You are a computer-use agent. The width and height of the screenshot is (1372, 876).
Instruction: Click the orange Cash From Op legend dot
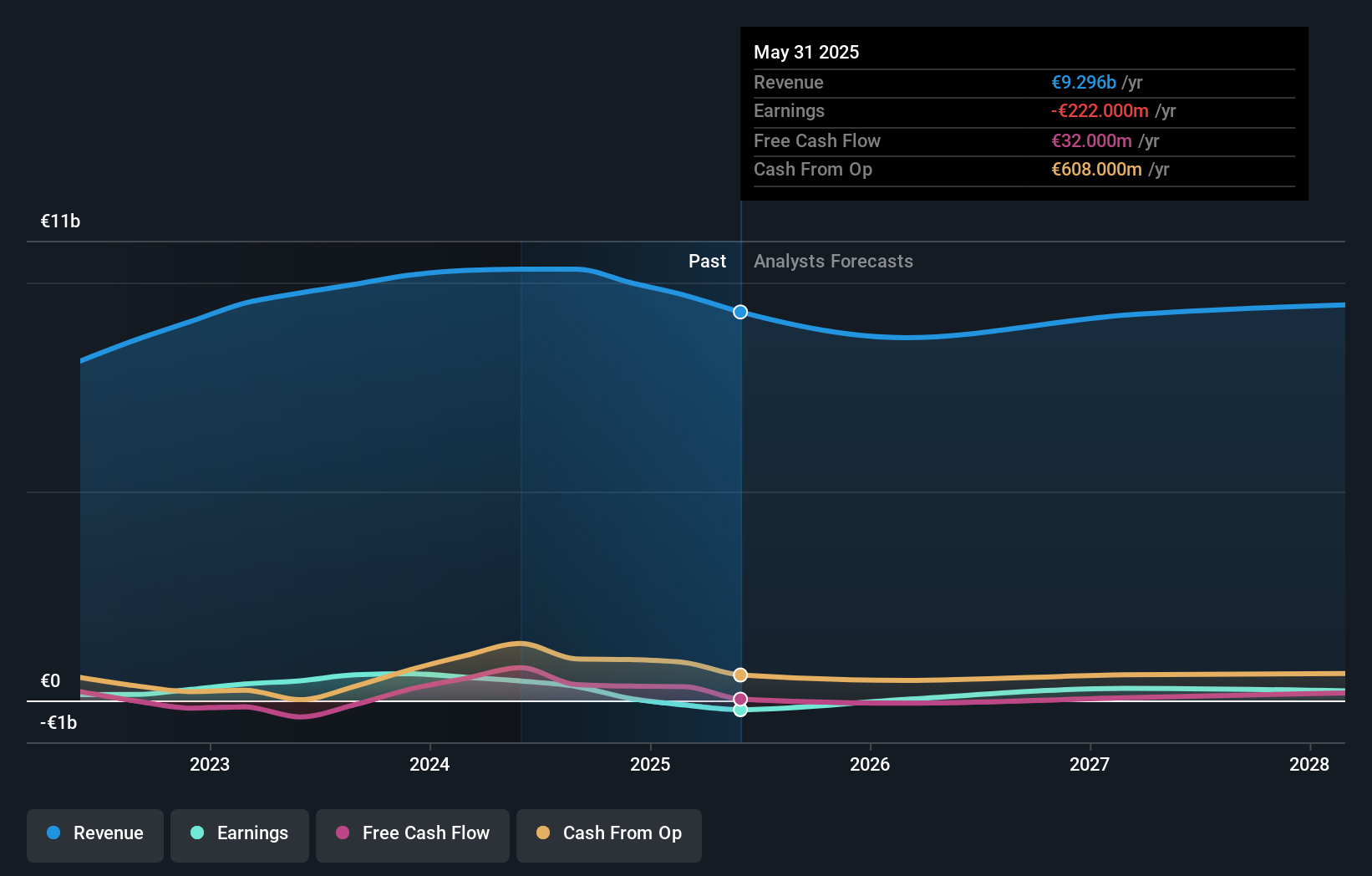pyautogui.click(x=543, y=833)
